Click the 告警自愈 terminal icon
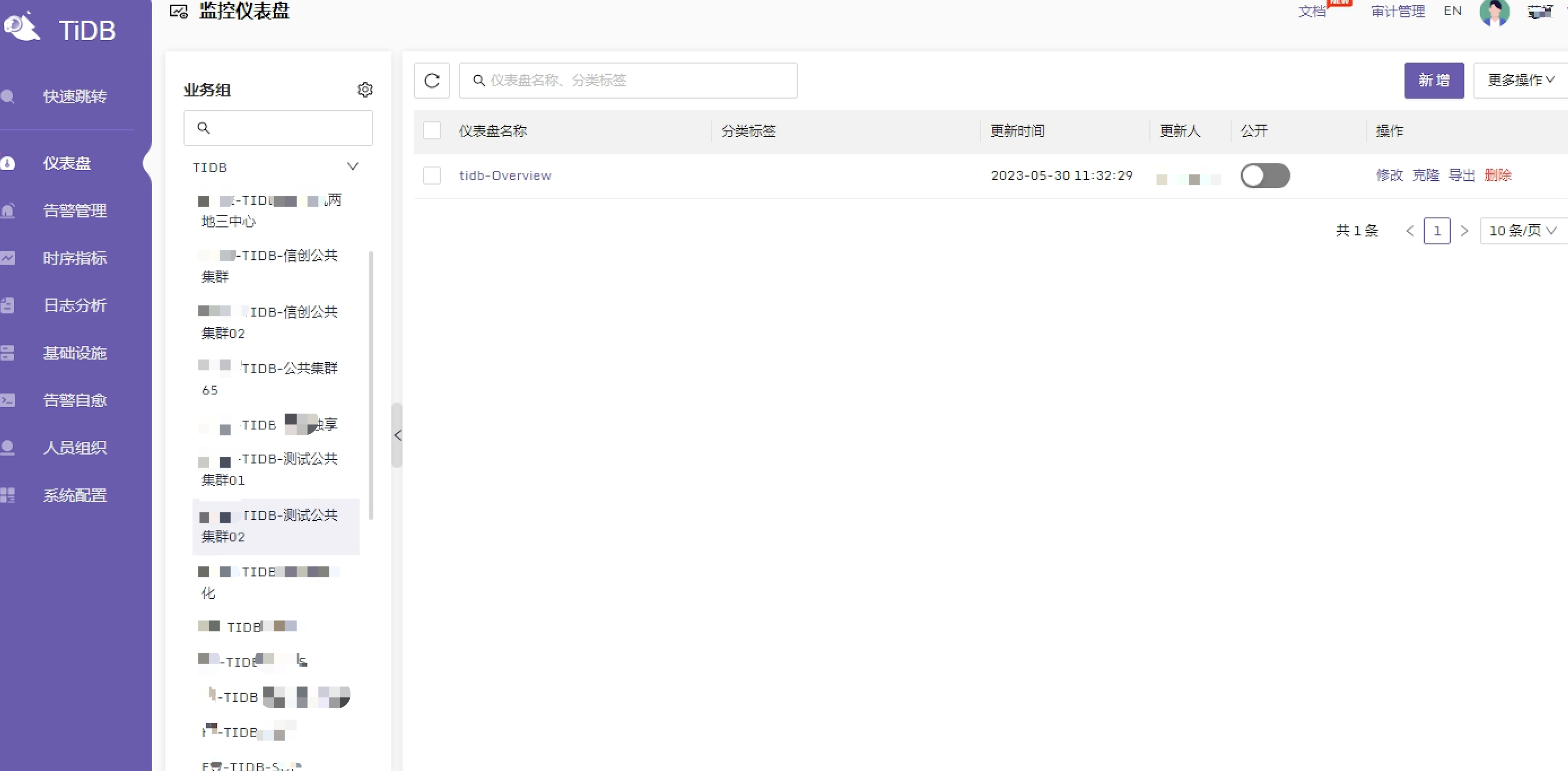The width and height of the screenshot is (1568, 771). coord(8,401)
